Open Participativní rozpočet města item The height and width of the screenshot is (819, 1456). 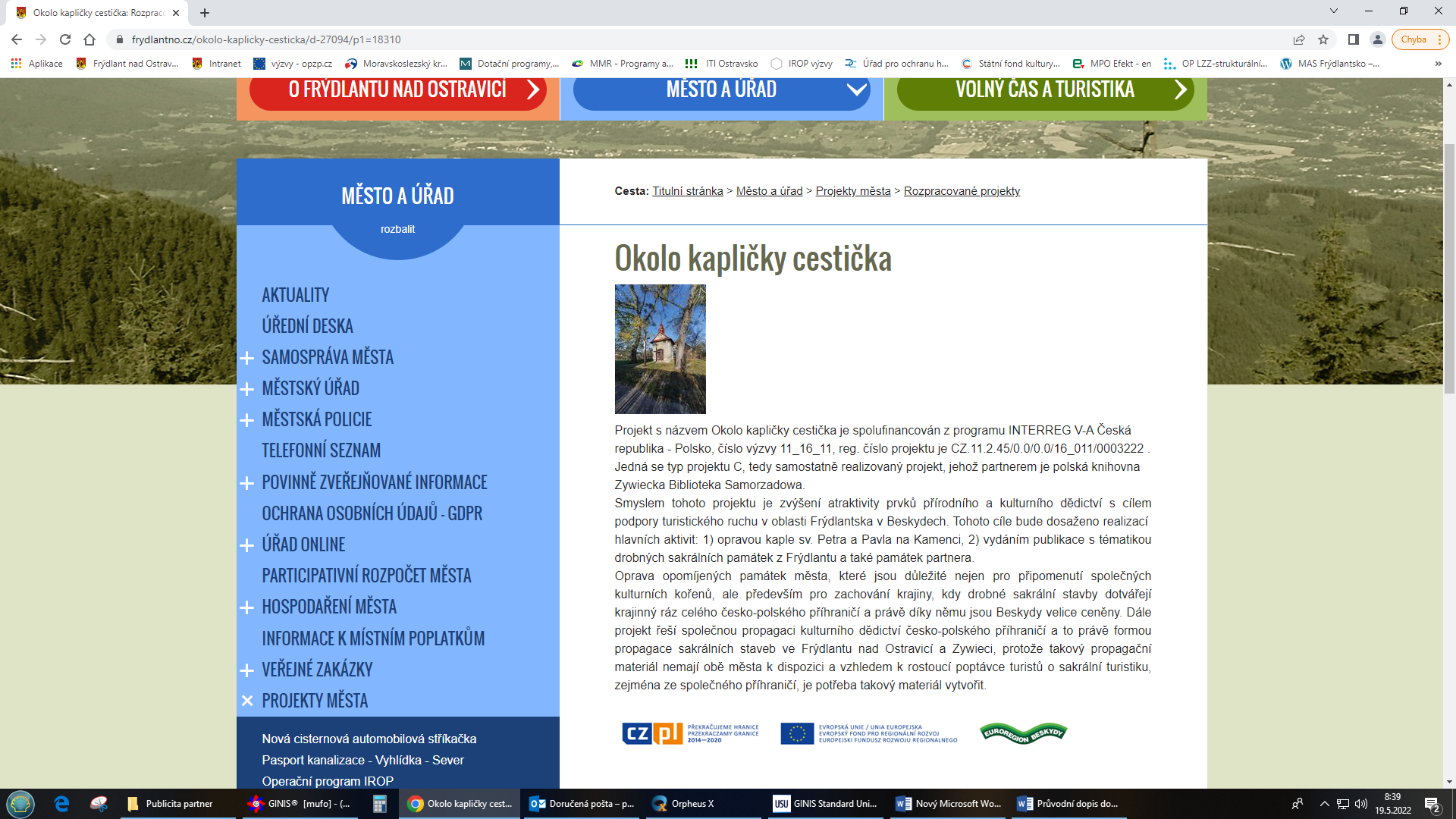click(367, 576)
